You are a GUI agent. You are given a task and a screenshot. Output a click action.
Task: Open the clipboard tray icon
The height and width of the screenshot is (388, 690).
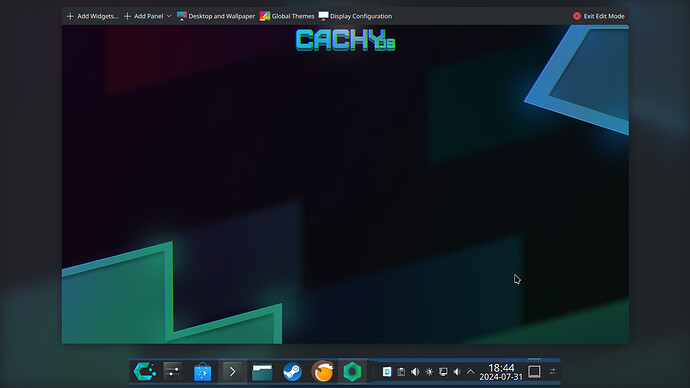(x=401, y=372)
